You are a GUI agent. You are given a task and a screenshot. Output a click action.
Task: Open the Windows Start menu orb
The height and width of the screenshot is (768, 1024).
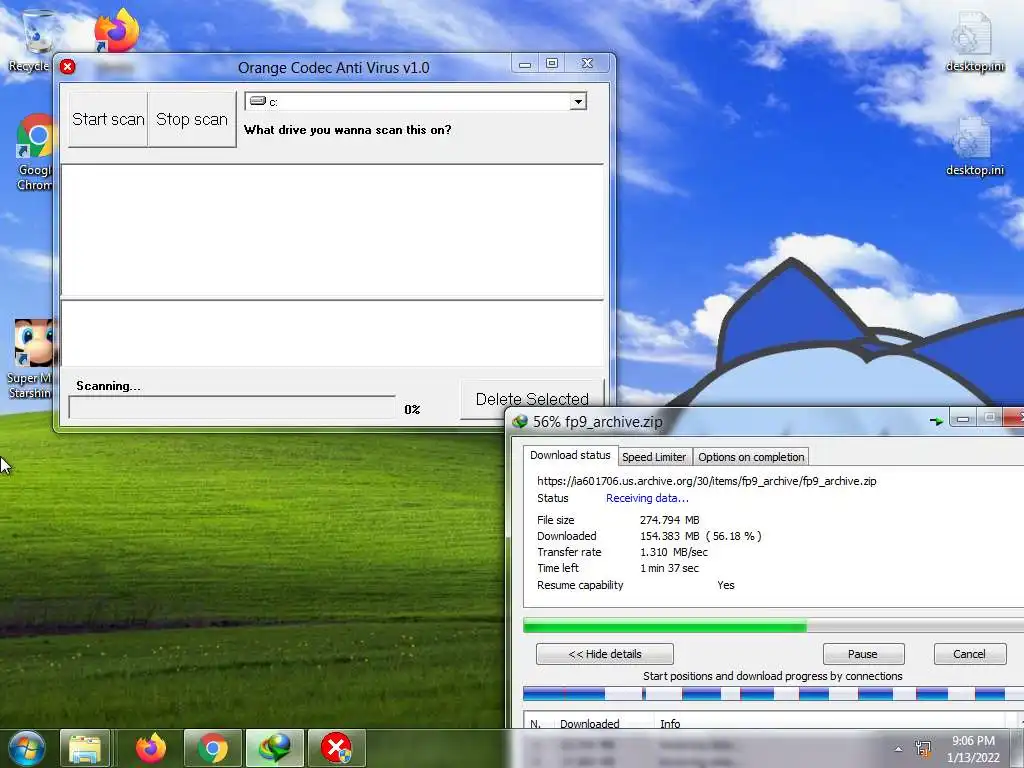point(27,748)
